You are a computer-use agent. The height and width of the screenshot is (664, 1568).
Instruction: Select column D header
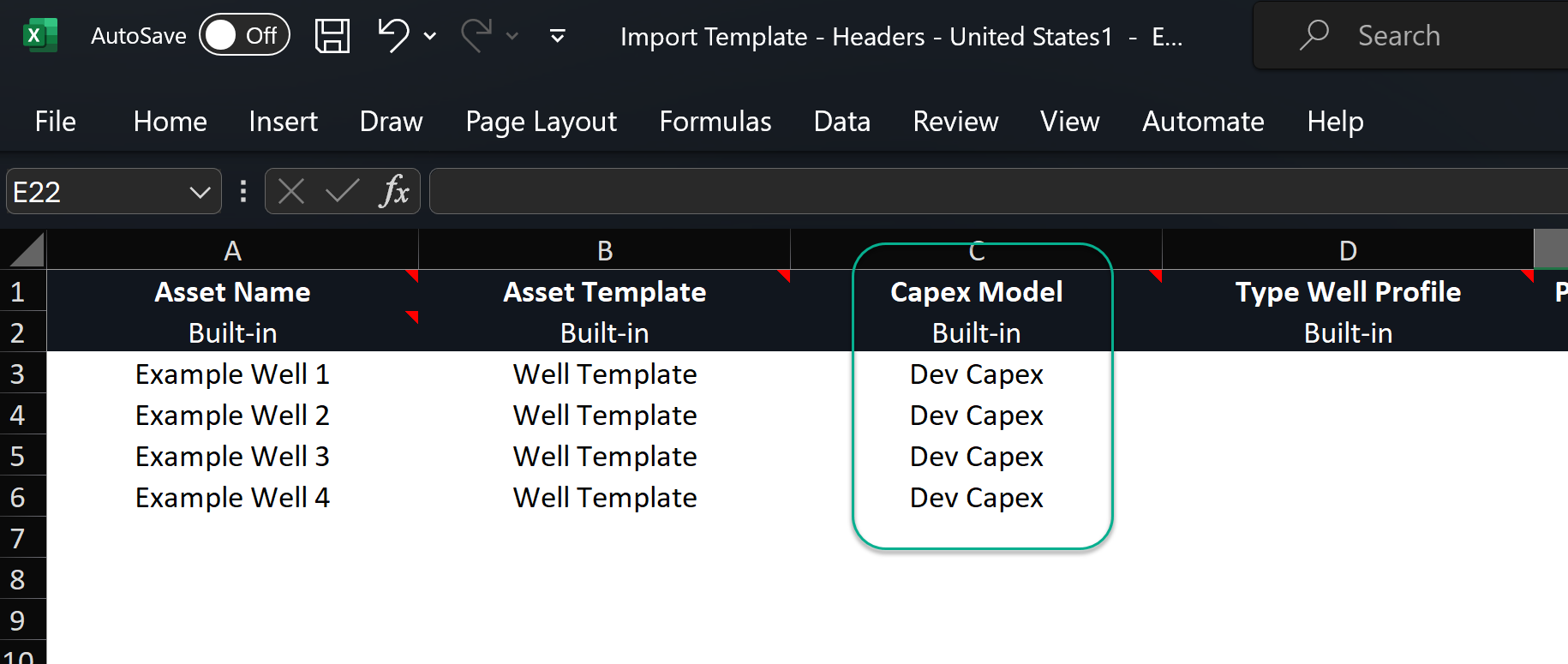click(x=1347, y=251)
